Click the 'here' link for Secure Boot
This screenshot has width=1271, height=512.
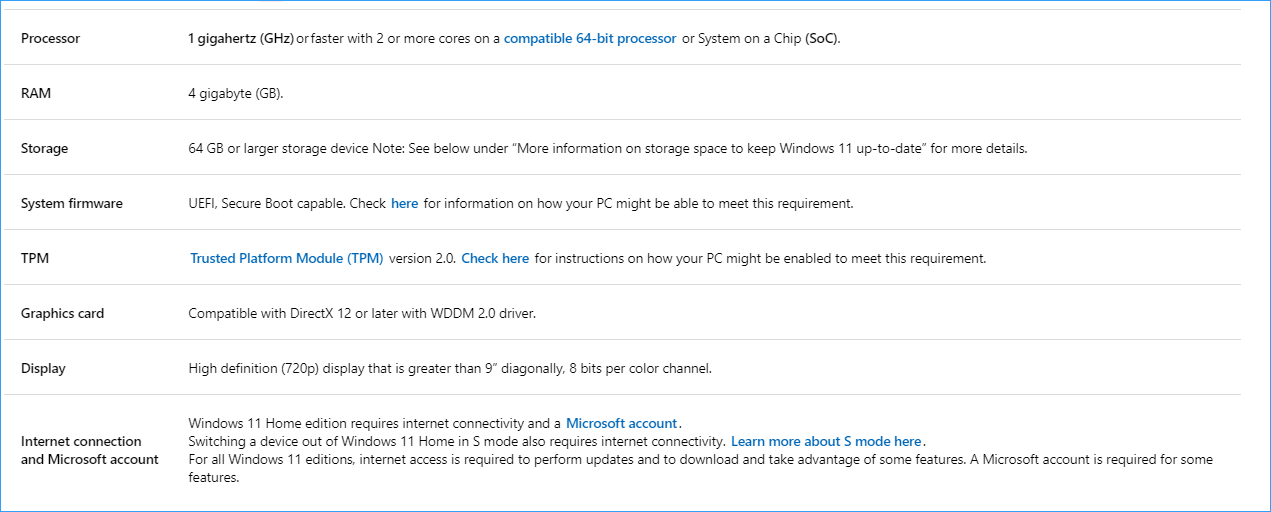(405, 203)
